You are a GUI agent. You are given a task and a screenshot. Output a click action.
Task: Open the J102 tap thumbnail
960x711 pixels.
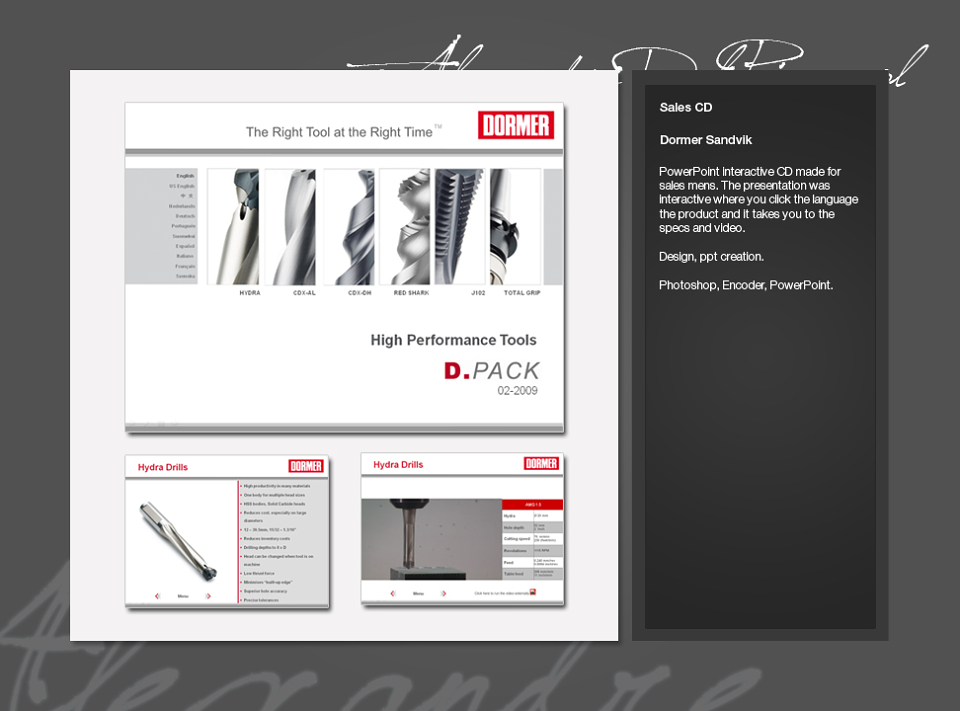pos(460,227)
